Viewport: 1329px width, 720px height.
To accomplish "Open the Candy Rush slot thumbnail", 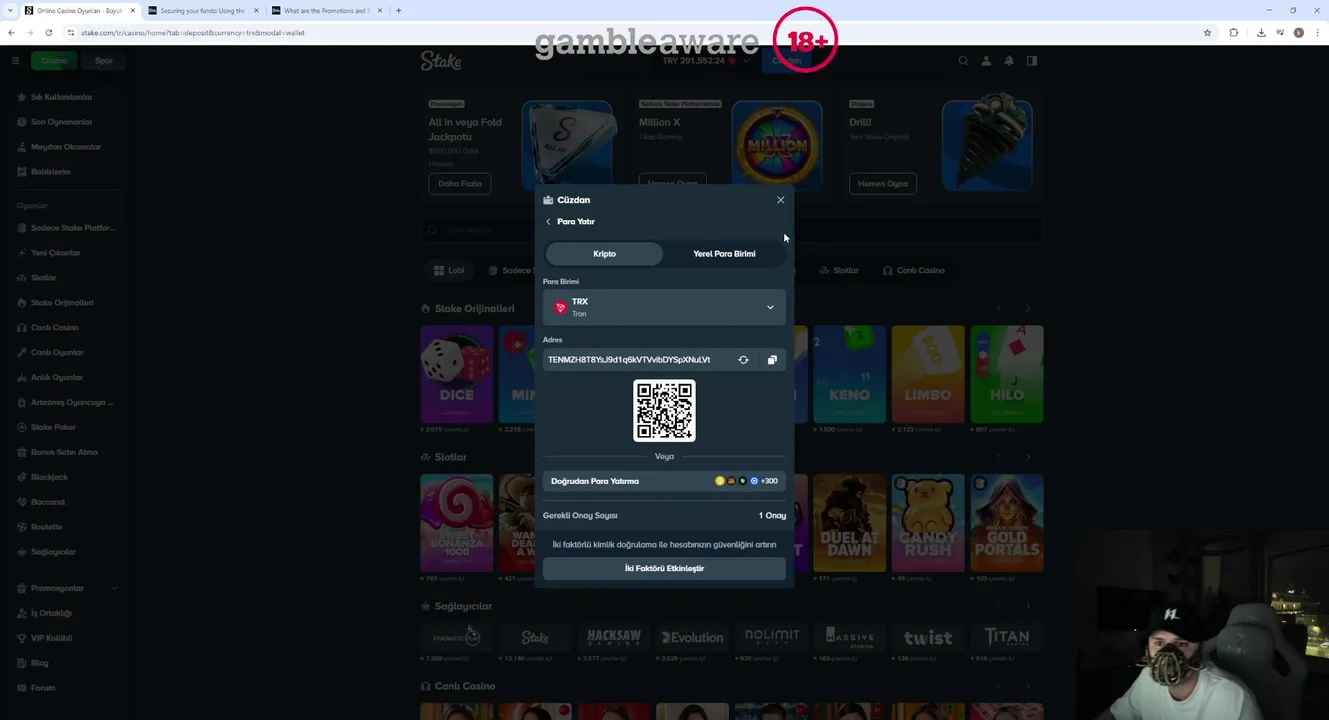I will click(x=928, y=523).
